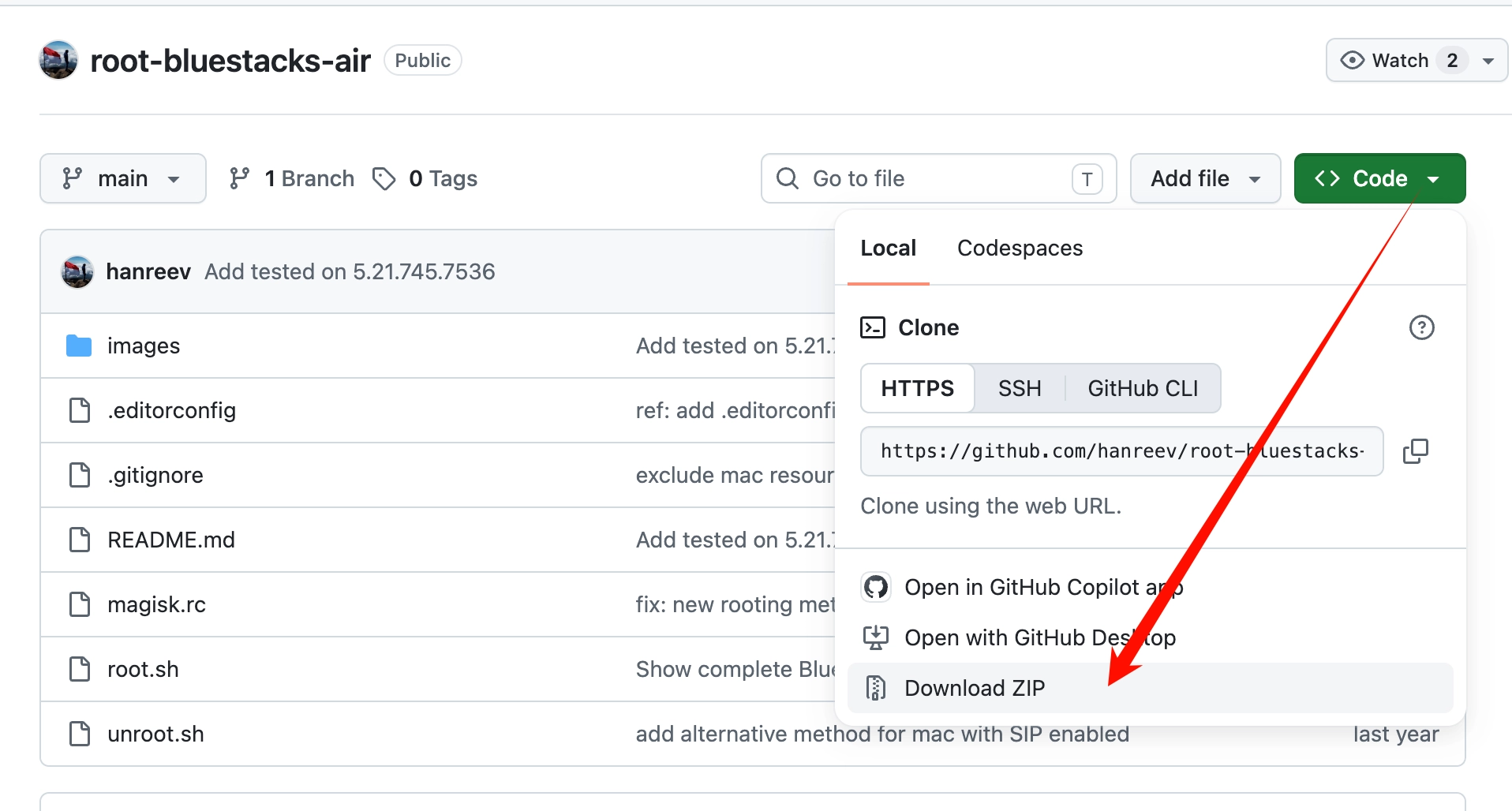Click the HTTPS clone URL text field
The width and height of the screenshot is (1512, 811).
pos(1121,451)
